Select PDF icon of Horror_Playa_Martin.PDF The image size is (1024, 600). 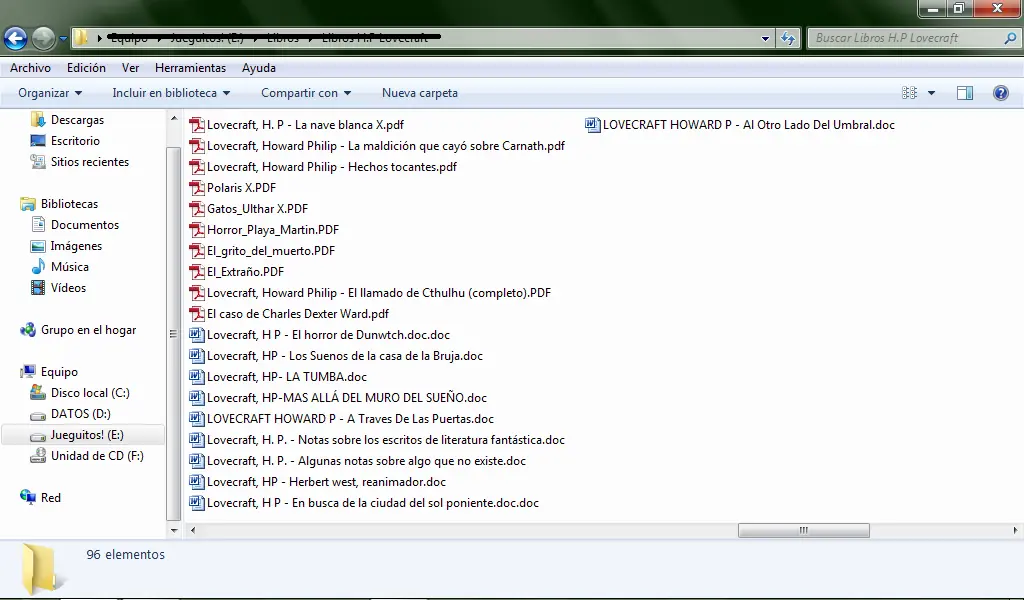[197, 230]
